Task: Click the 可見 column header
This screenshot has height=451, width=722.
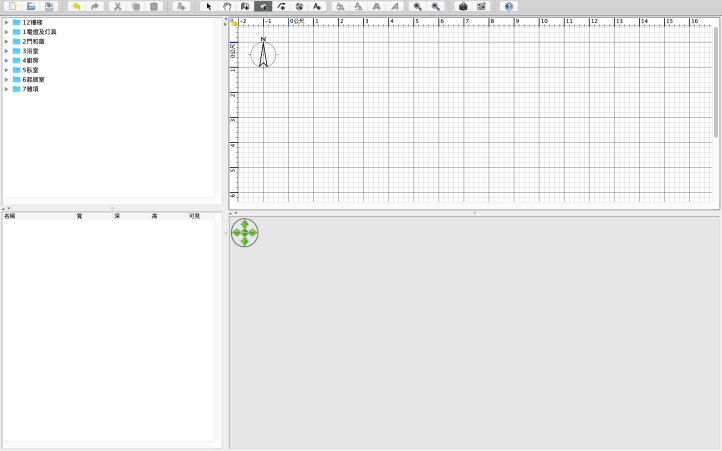Action: [x=194, y=215]
